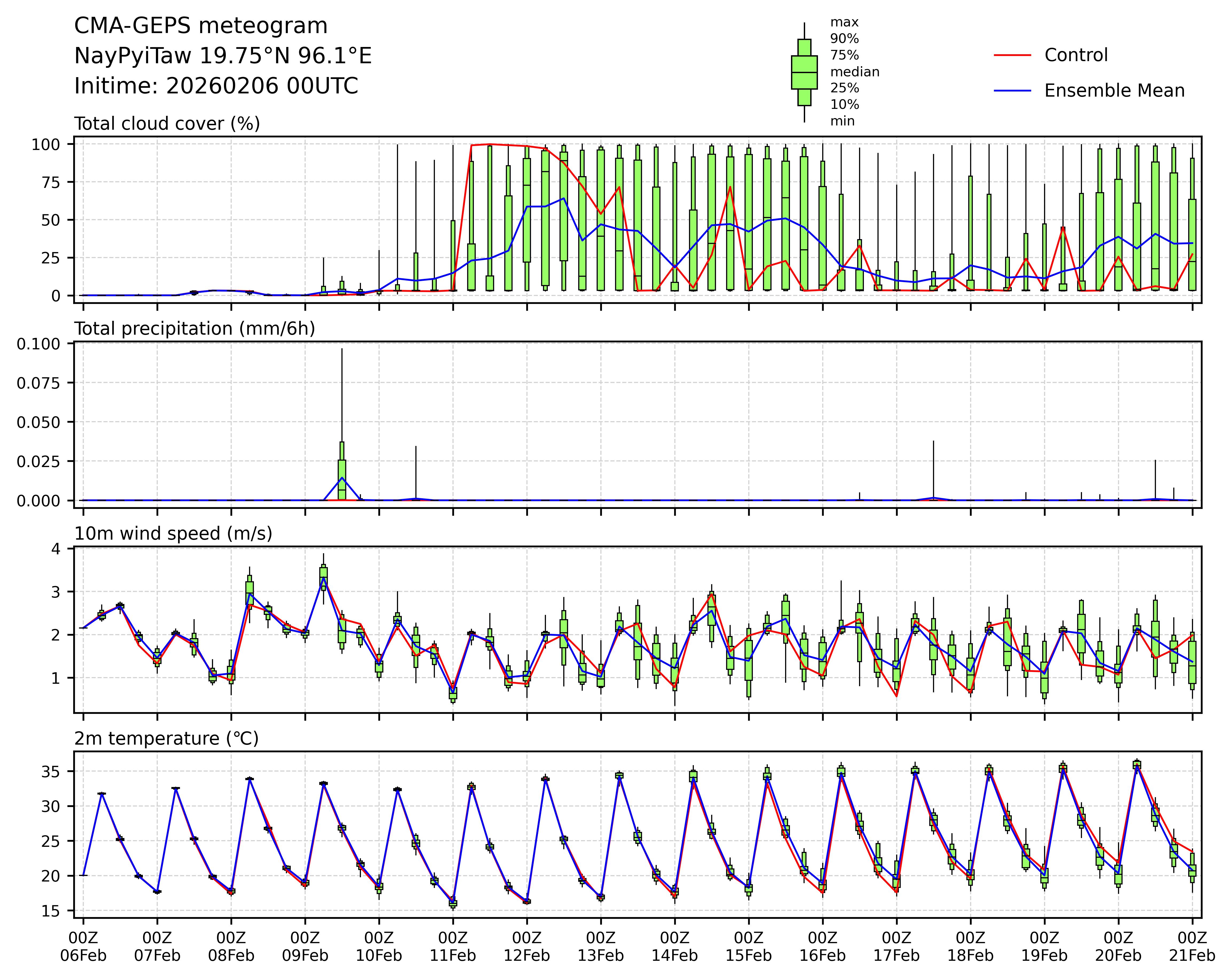This screenshot has width=1232, height=980.
Task: Click the 'Ensemble Mean' legend label
Action: pyautogui.click(x=1114, y=91)
